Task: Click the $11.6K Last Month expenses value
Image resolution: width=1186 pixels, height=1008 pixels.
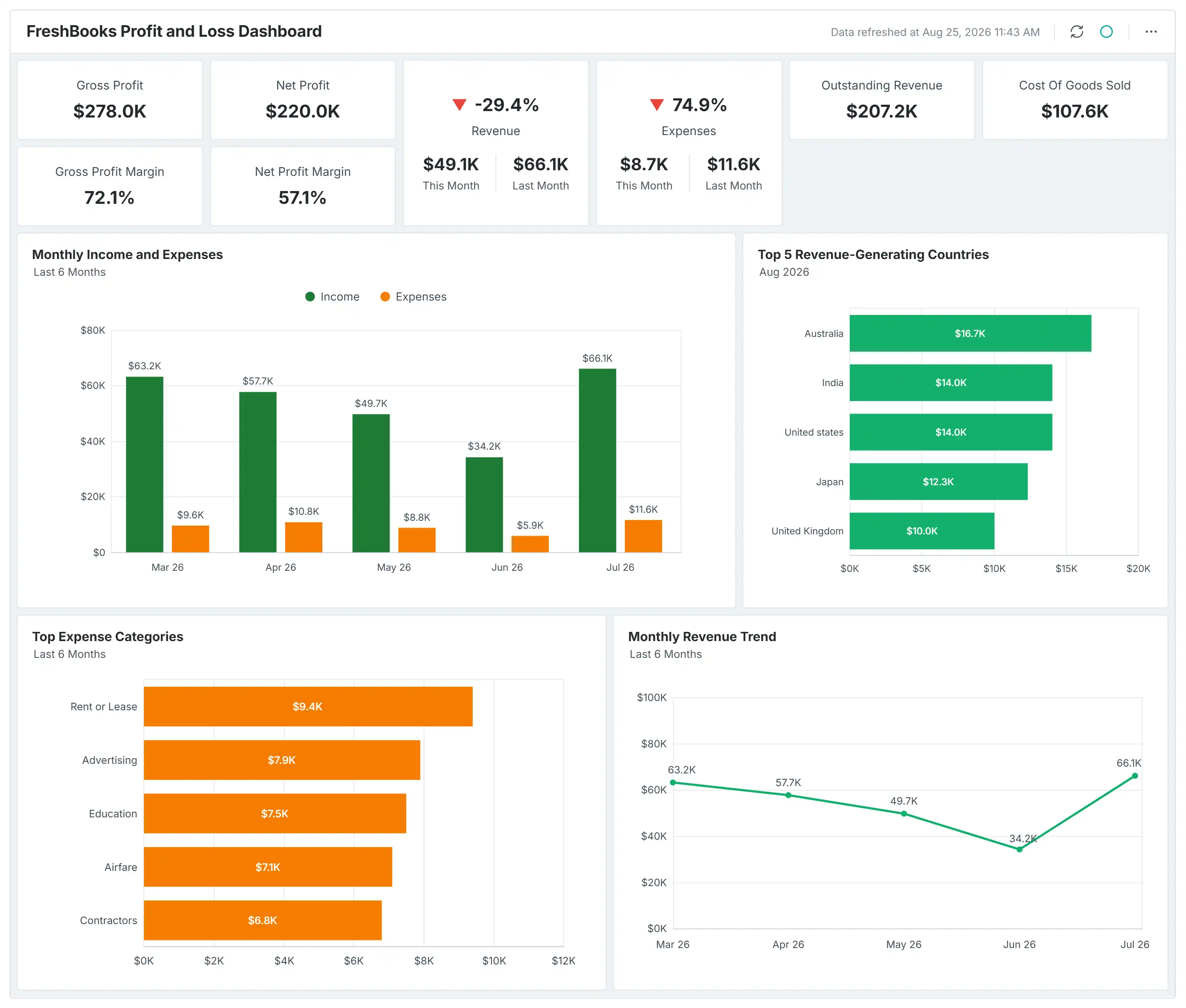Action: point(734,165)
